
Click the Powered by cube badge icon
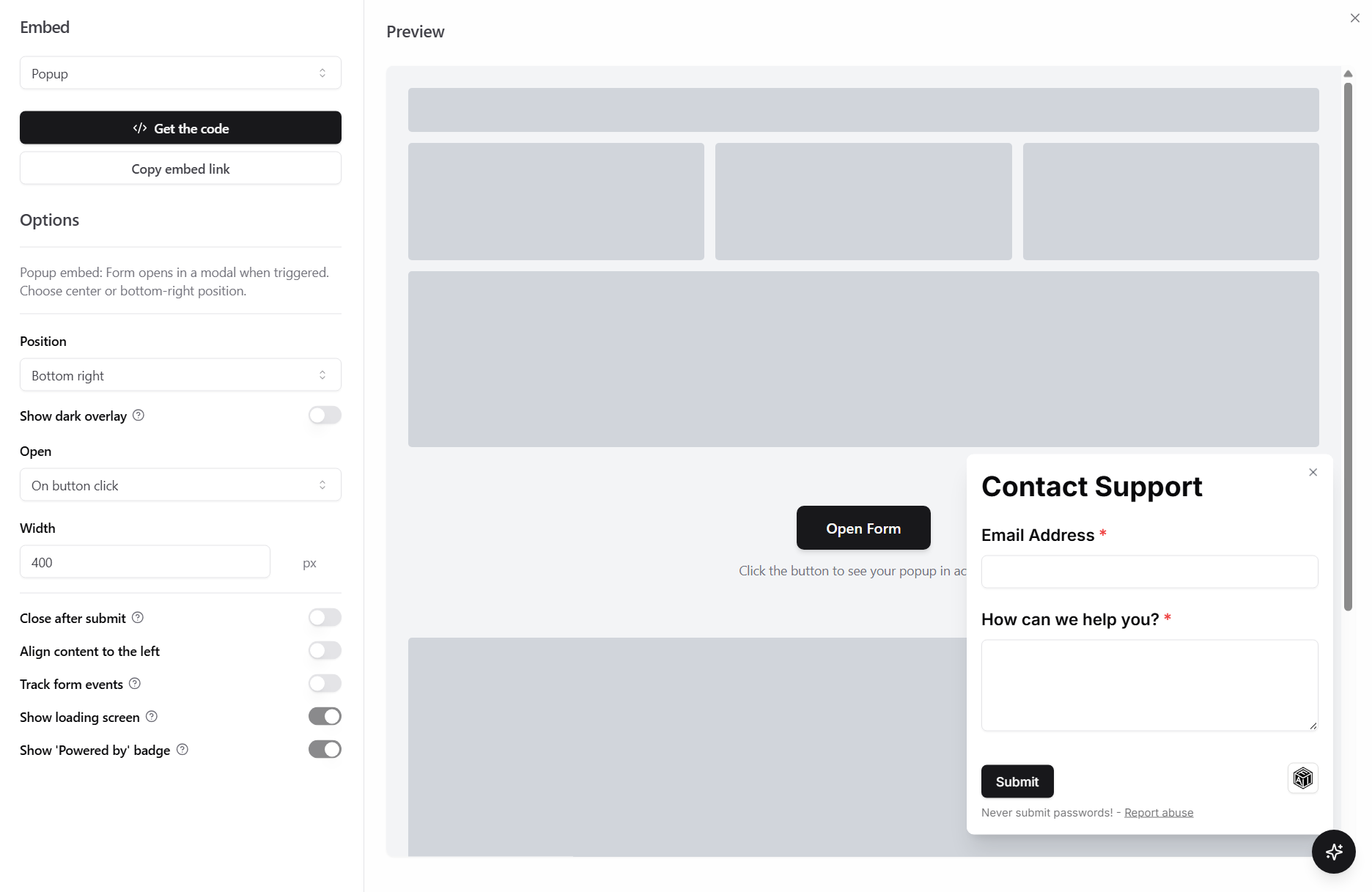tap(1302, 778)
